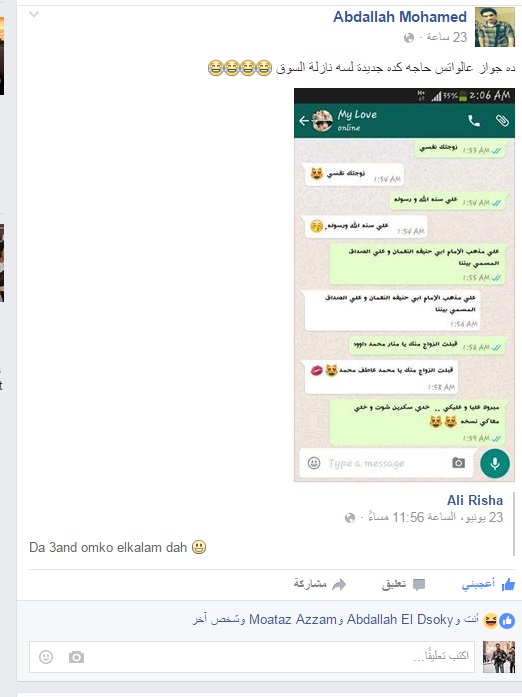Share the post using the مشاركة button
Viewport: 522px width, 697px height.
(x=319, y=584)
